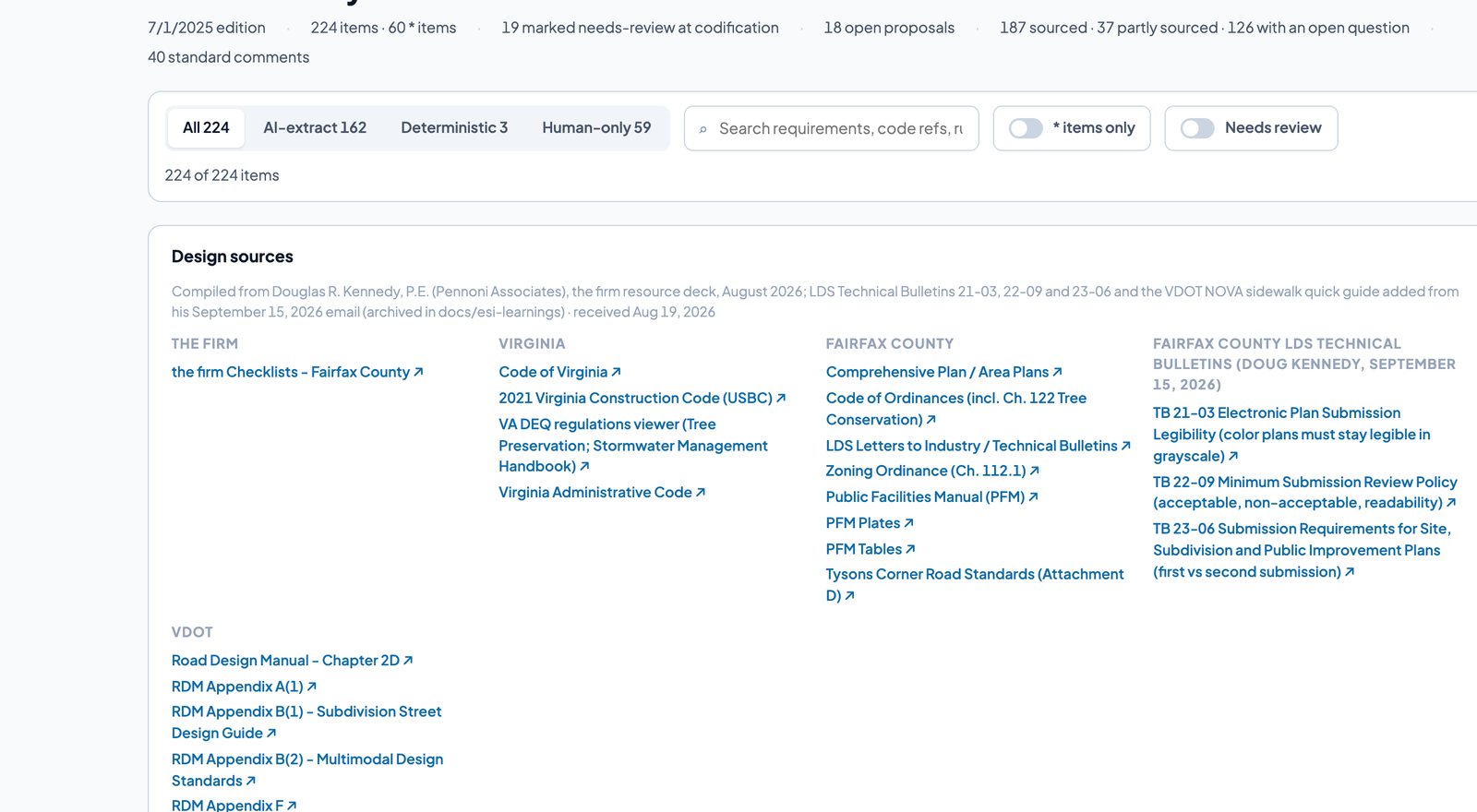
Task: Open TB 21-03 Electronic Plan Submission link
Action: [1291, 435]
